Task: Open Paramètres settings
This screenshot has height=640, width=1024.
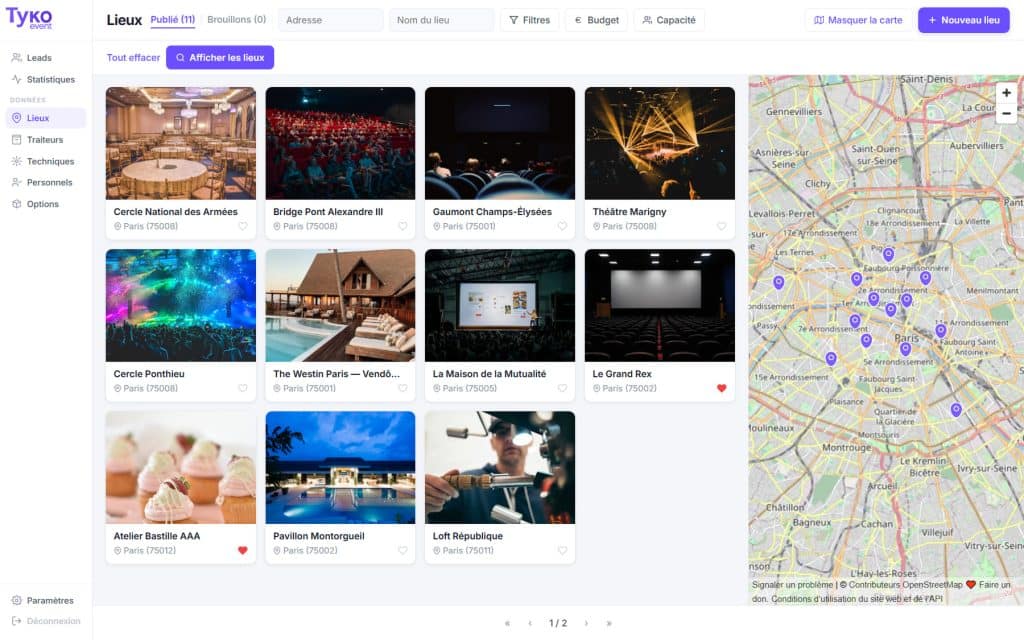Action: coord(45,600)
